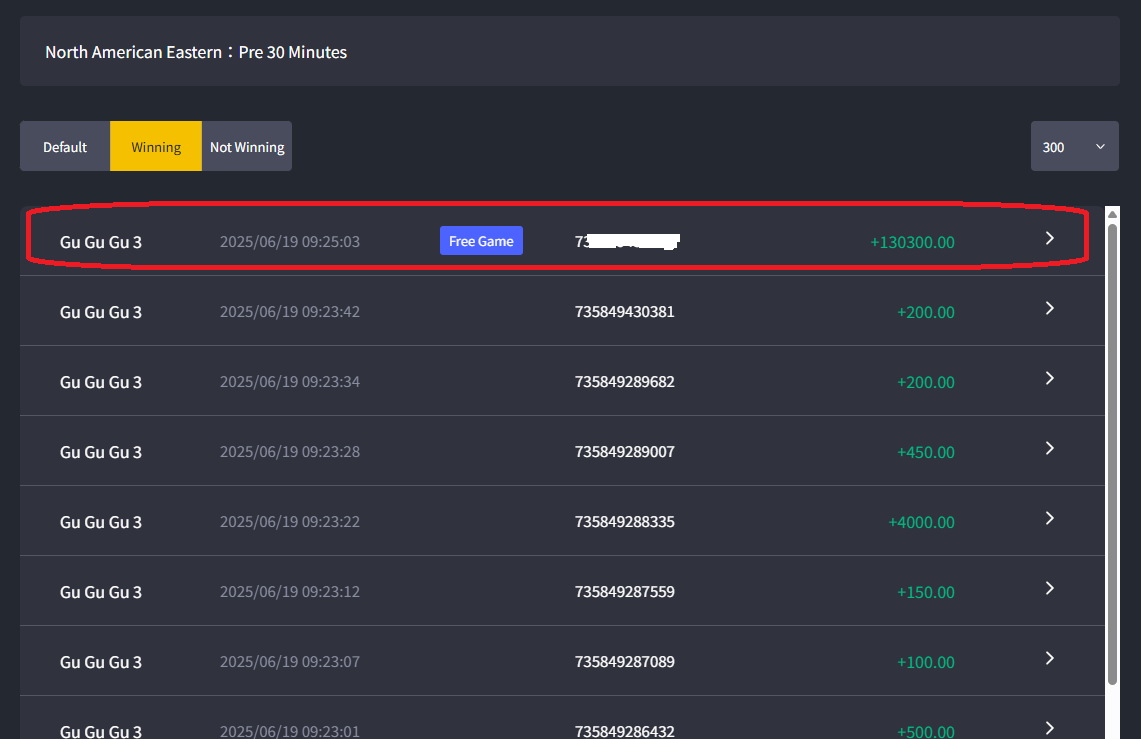Click record number 735849289682

click(x=624, y=381)
